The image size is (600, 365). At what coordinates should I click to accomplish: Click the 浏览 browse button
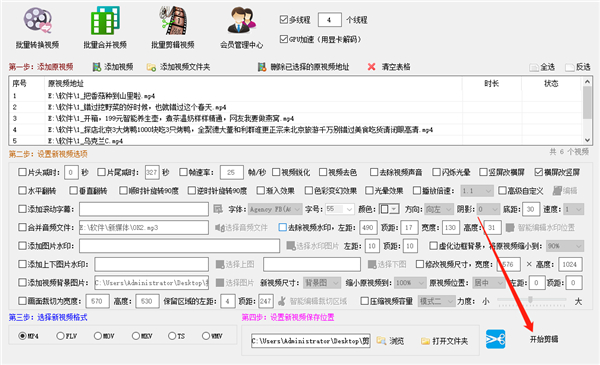(x=390, y=341)
